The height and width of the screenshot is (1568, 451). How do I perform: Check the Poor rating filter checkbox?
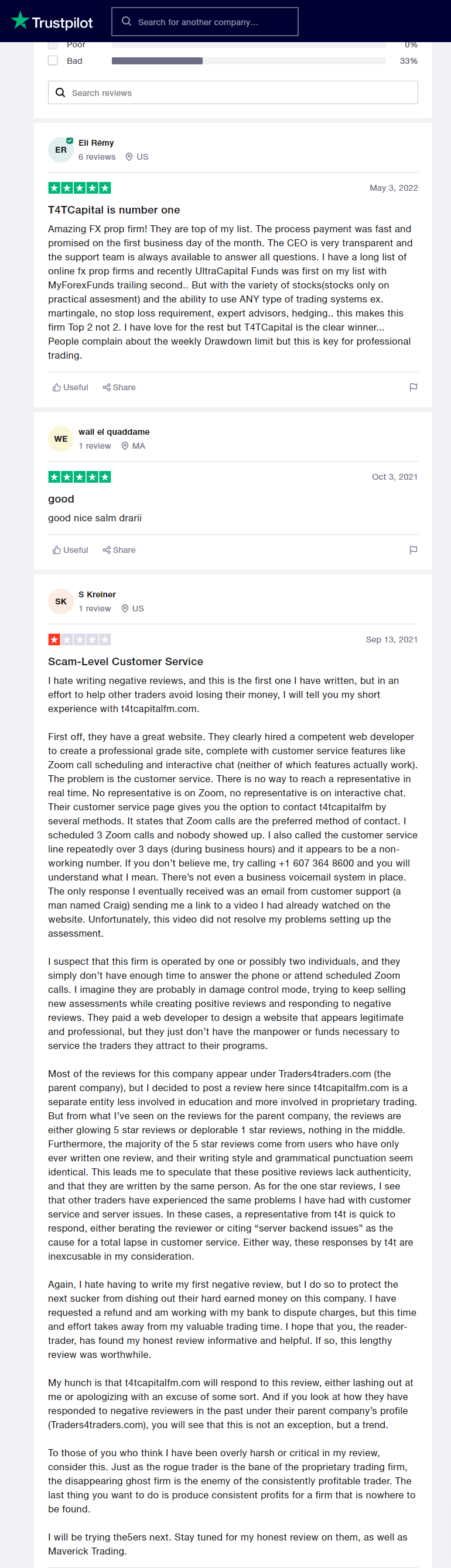click(x=53, y=45)
